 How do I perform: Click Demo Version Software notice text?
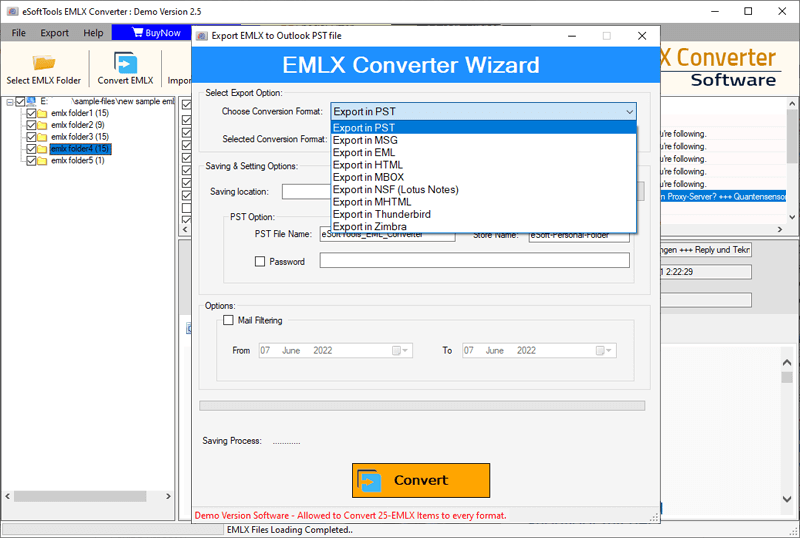[351, 516]
